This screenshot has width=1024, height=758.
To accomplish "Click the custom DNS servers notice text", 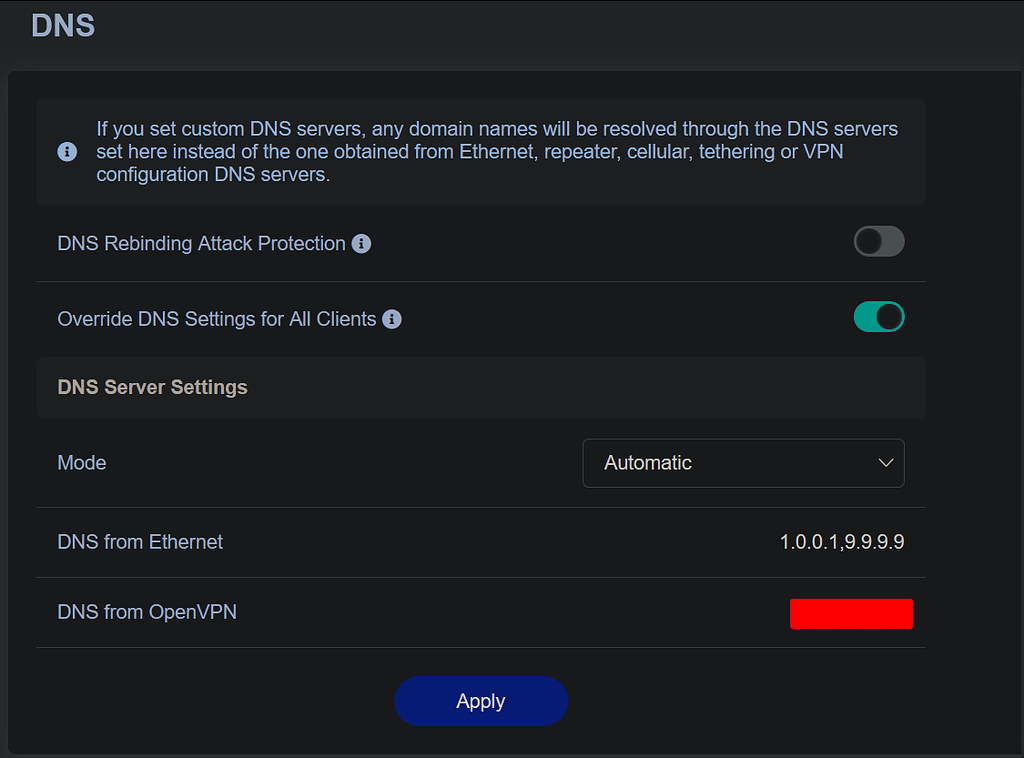I will pos(497,151).
